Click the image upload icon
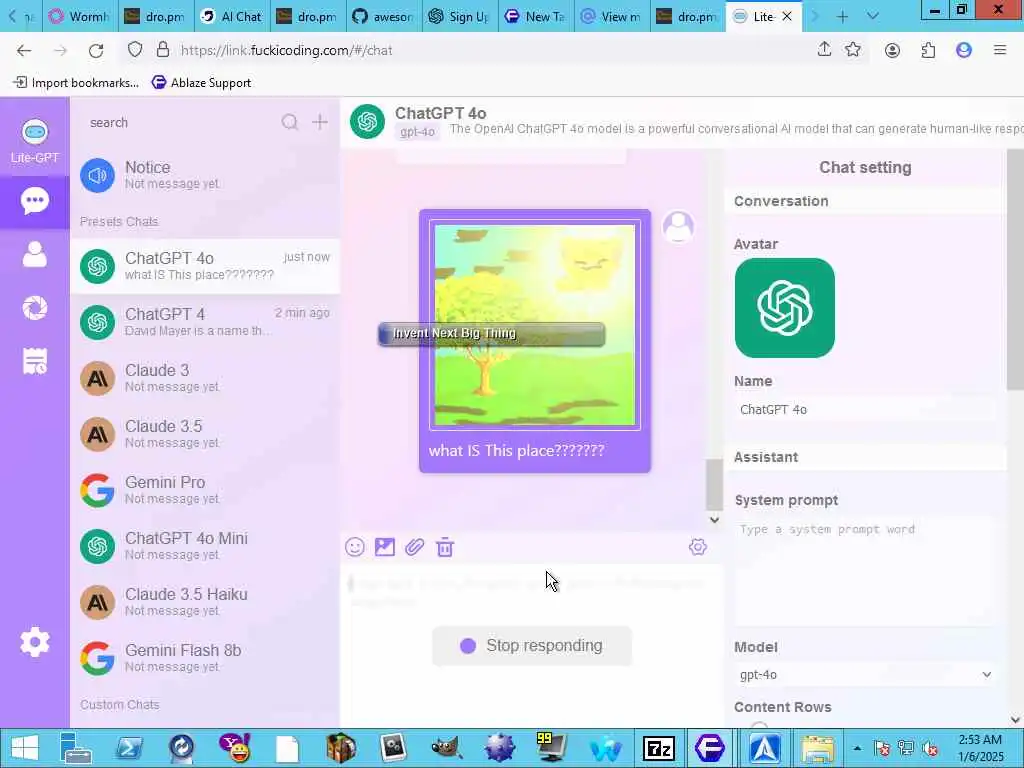Viewport: 1024px width, 768px height. pyautogui.click(x=385, y=547)
